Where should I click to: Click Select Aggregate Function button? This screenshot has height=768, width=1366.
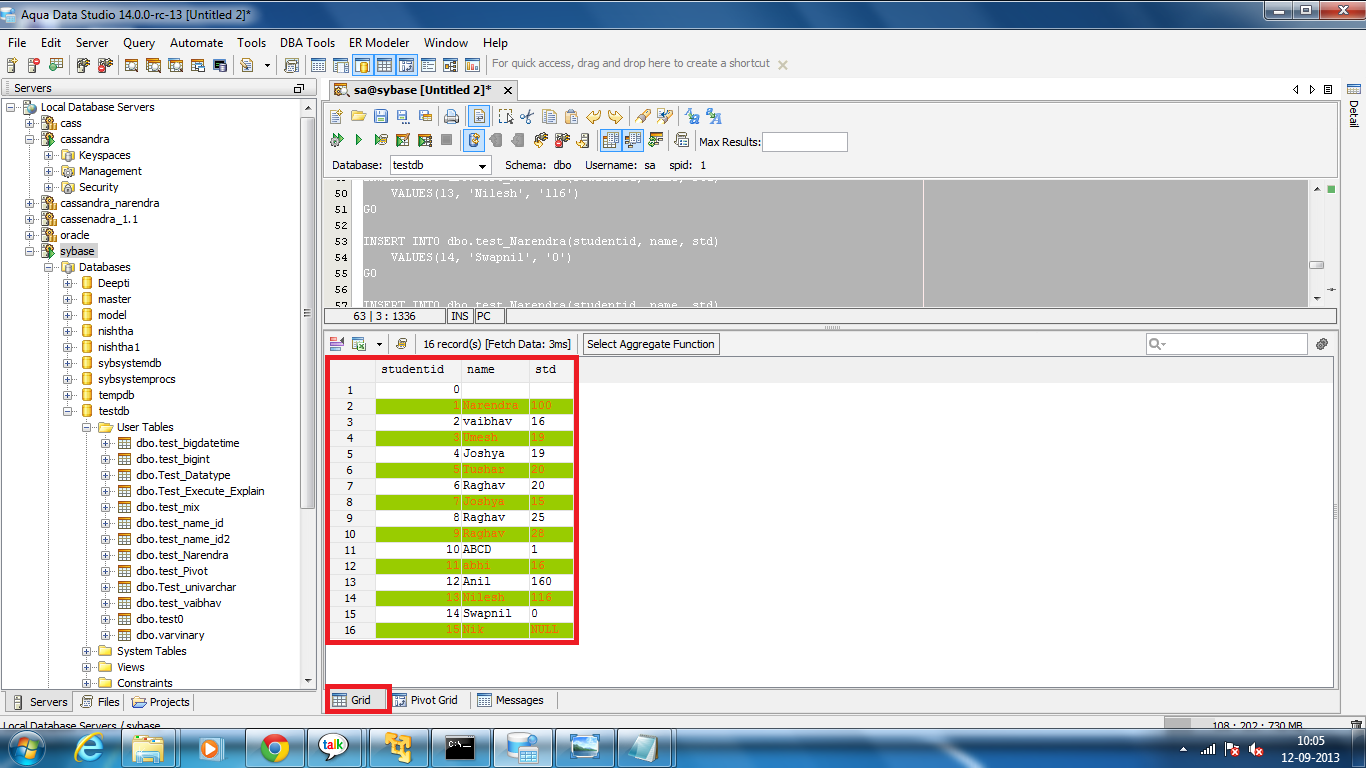pyautogui.click(x=651, y=344)
